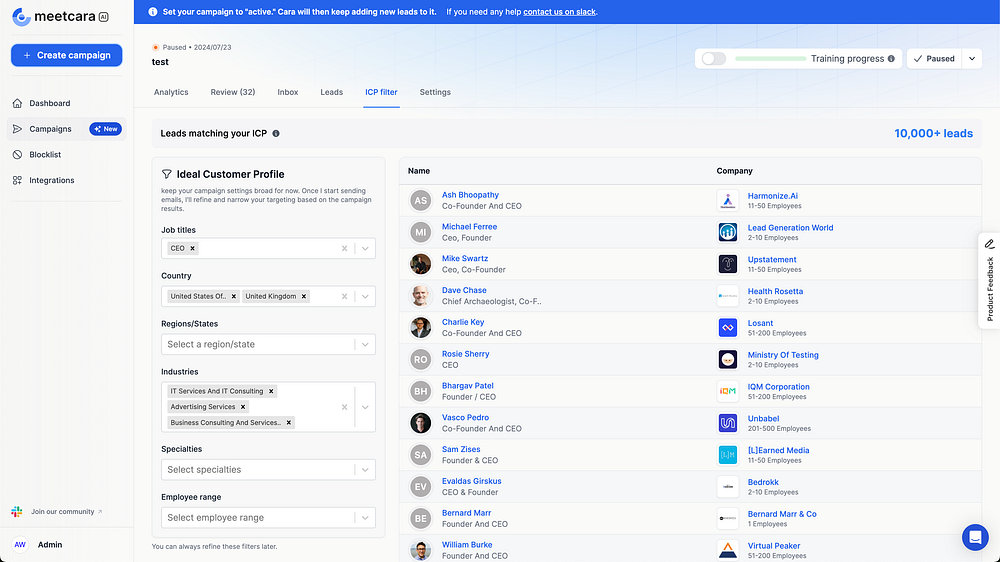The width and height of the screenshot is (1000, 562).
Task: Click the New badge beside Campaigns
Action: point(105,129)
